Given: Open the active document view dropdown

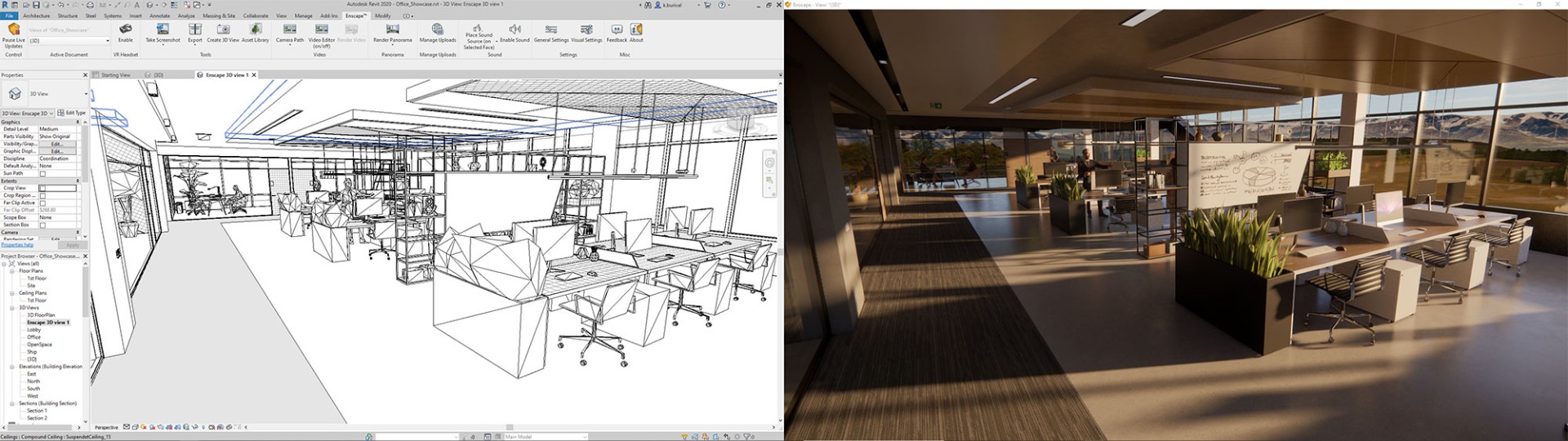Looking at the screenshot, I should (x=107, y=41).
